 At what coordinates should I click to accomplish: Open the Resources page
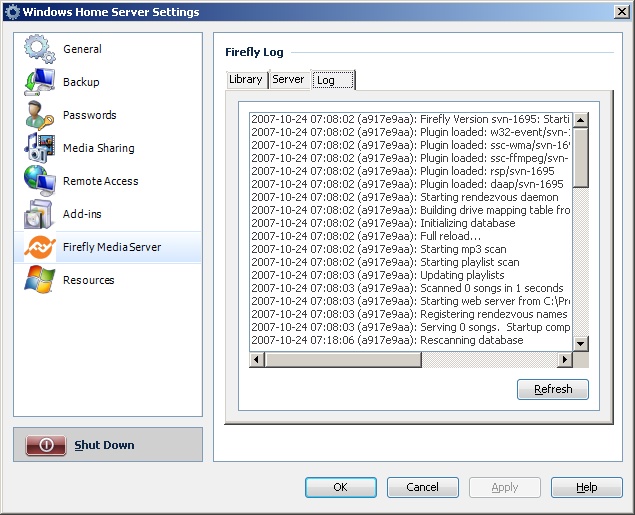click(108, 280)
